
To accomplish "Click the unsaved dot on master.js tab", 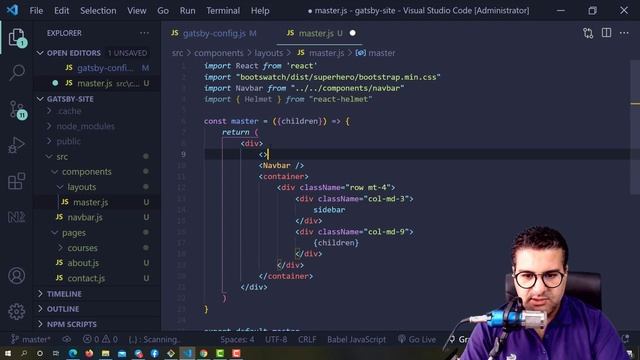I will tap(353, 33).
